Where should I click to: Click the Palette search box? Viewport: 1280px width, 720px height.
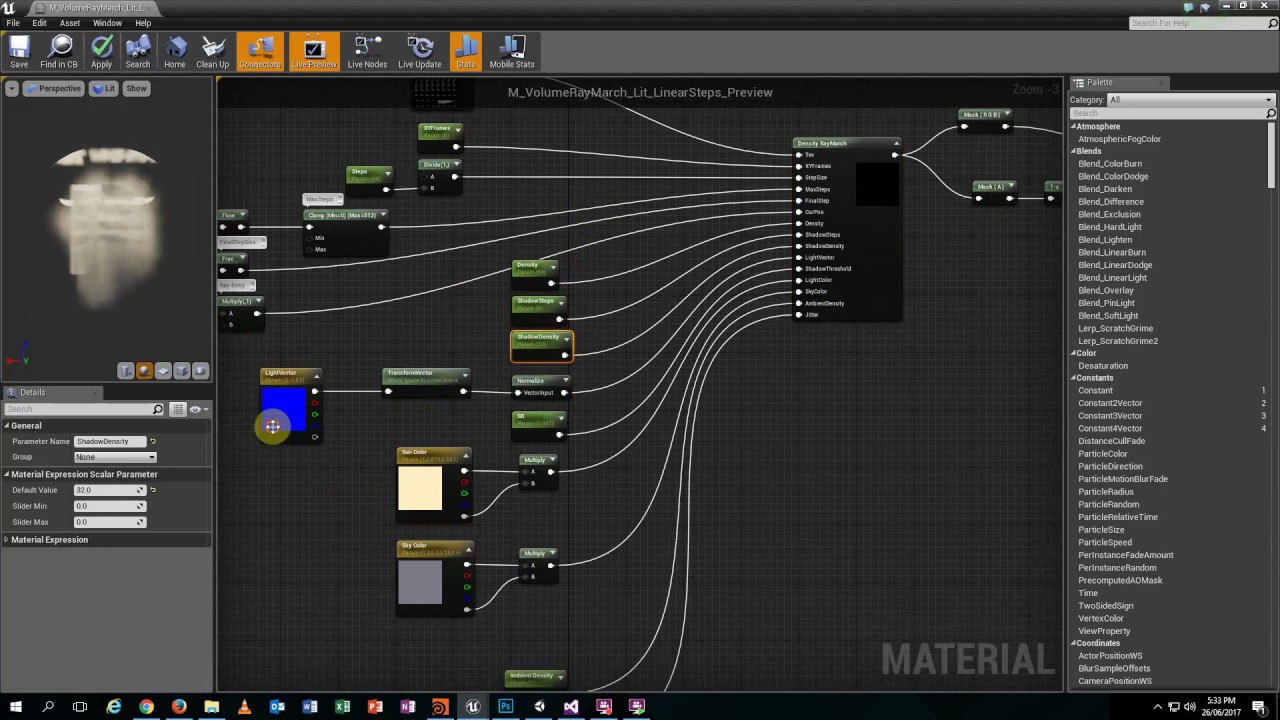(x=1173, y=113)
